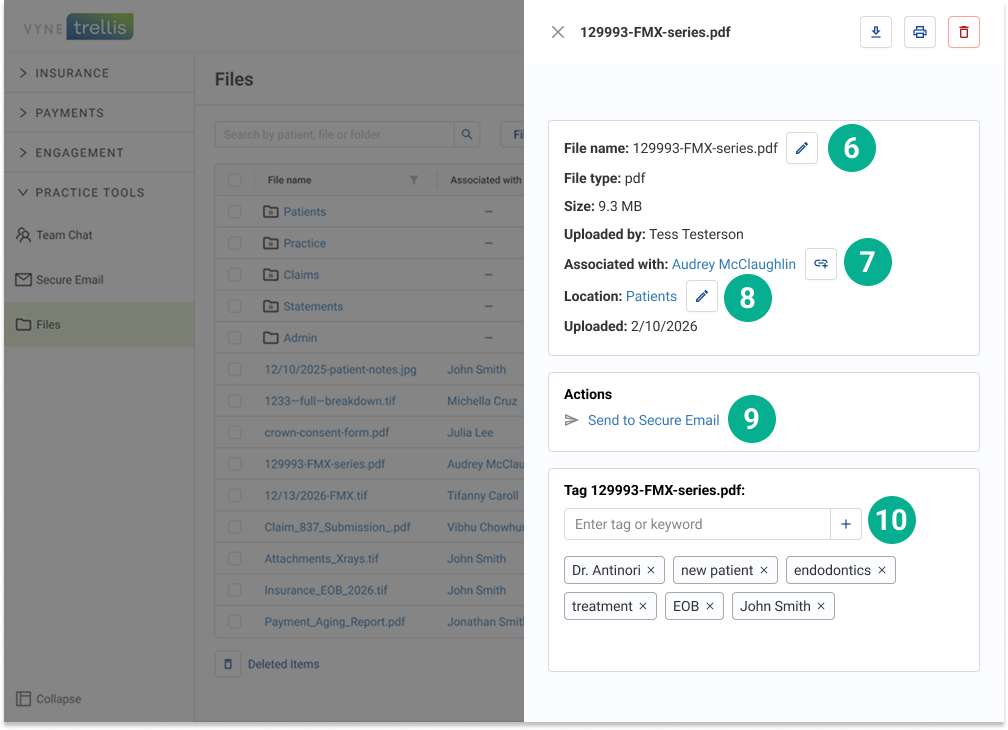Remove the Dr. Antinori tag
This screenshot has height=730, width=1008.
pyautogui.click(x=651, y=570)
